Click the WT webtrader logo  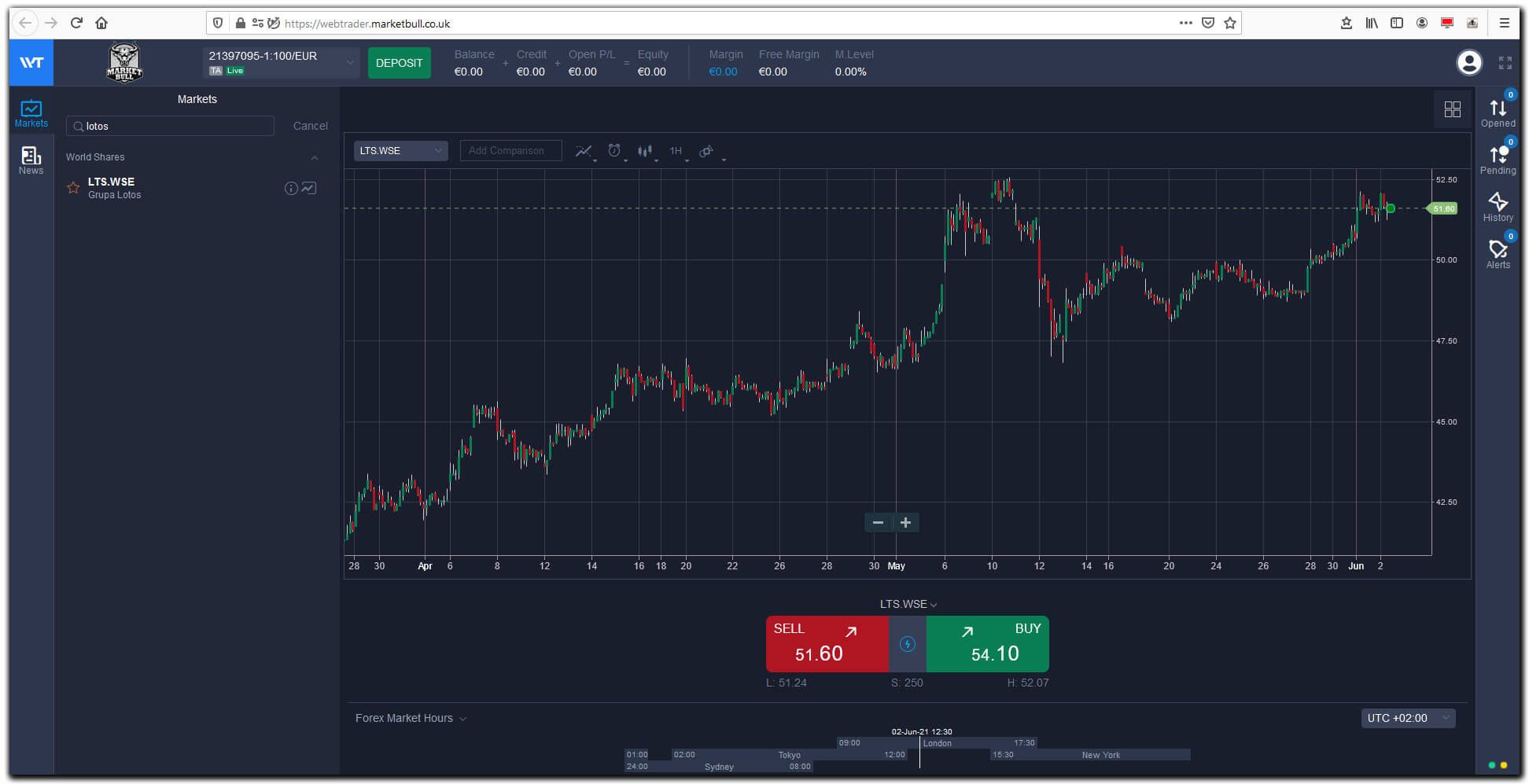click(x=31, y=62)
